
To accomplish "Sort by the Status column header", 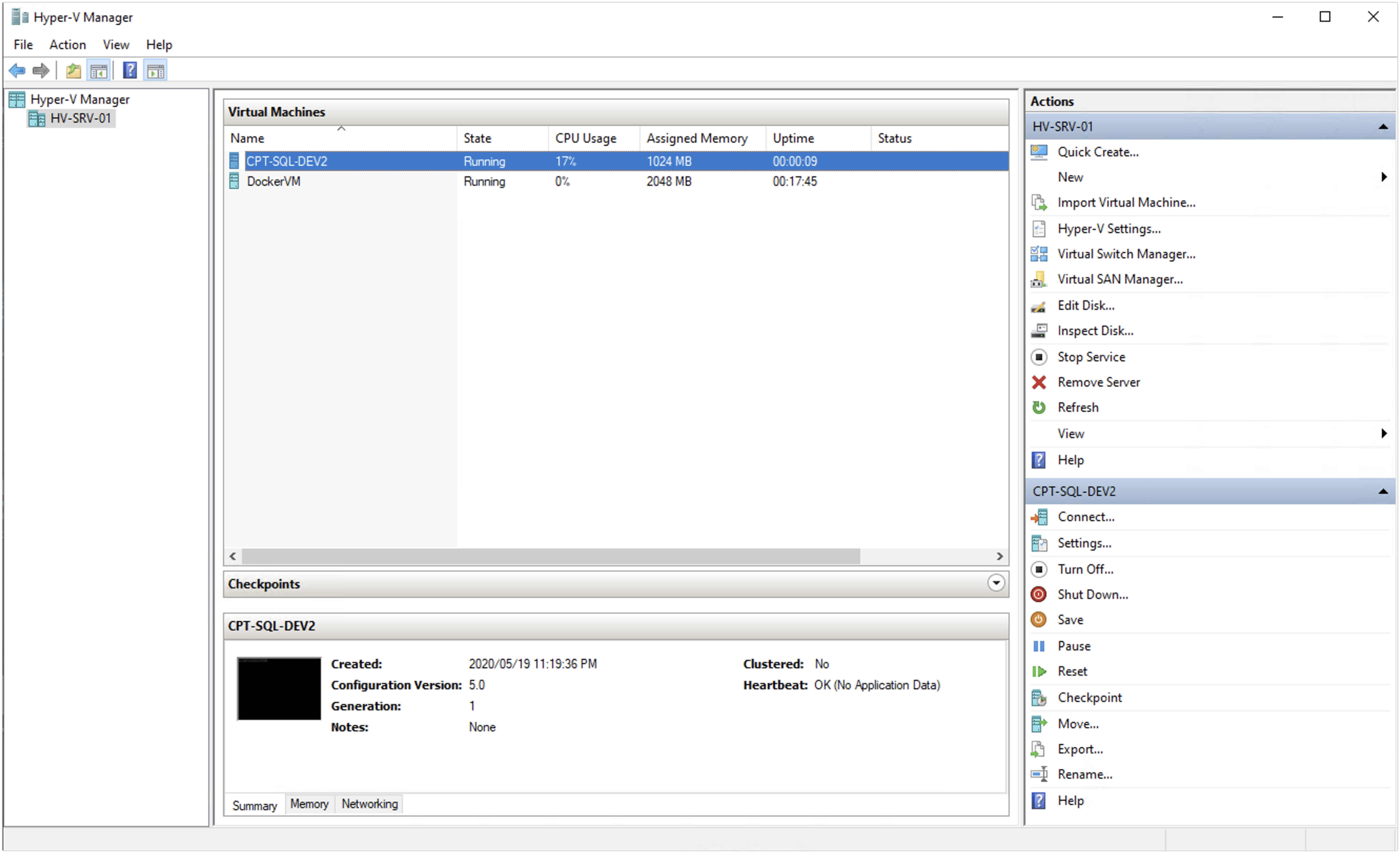I will pyautogui.click(x=940, y=138).
